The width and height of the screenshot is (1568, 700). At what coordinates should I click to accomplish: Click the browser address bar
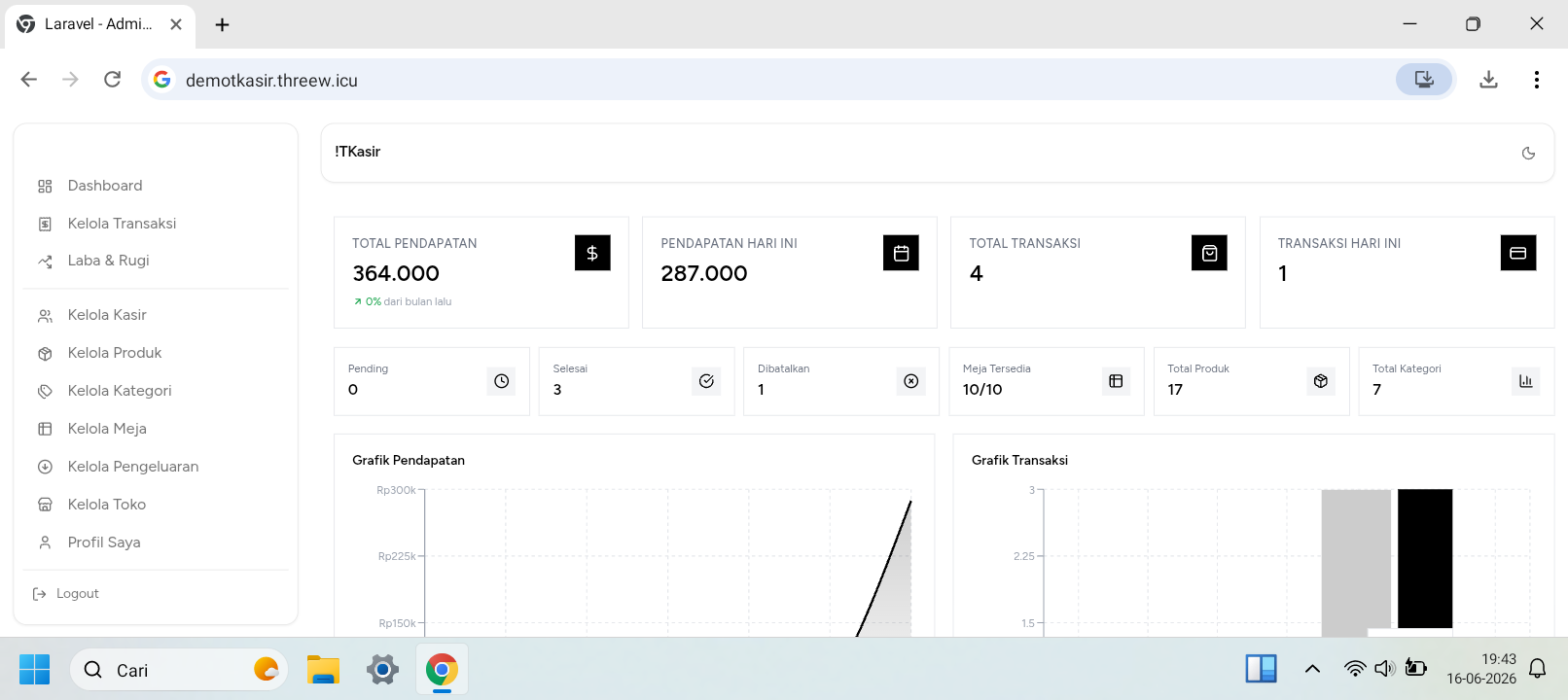click(778, 80)
